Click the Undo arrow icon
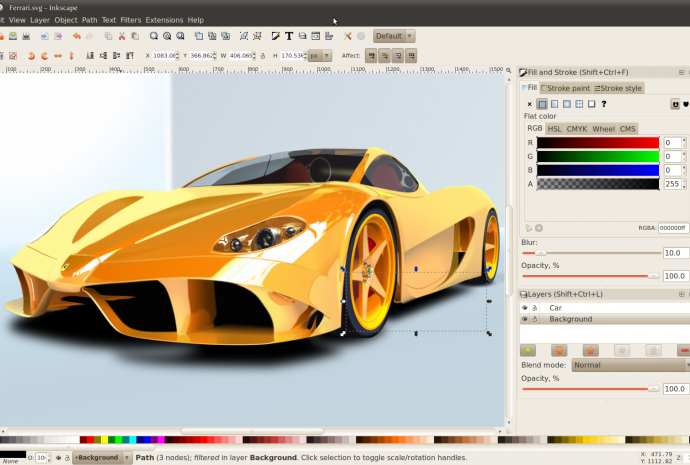This screenshot has height=465, width=690. [76, 36]
